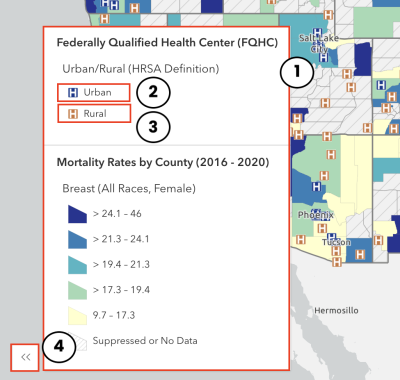Click the Hermosillo city label on map
400x380 pixels.
pyautogui.click(x=336, y=311)
